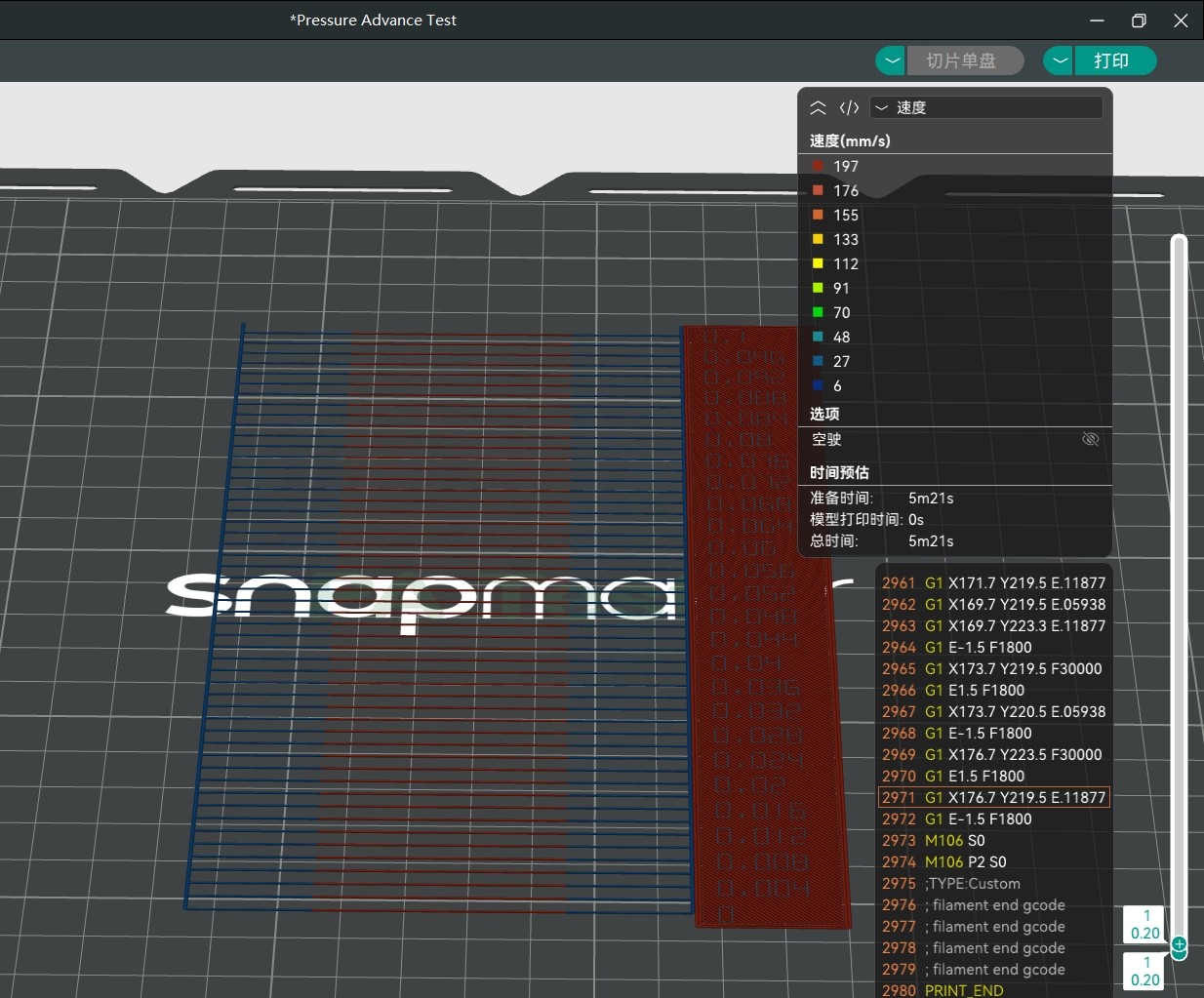Click the layer slider plus handle
The width and height of the screenshot is (1204, 998).
tap(1179, 944)
